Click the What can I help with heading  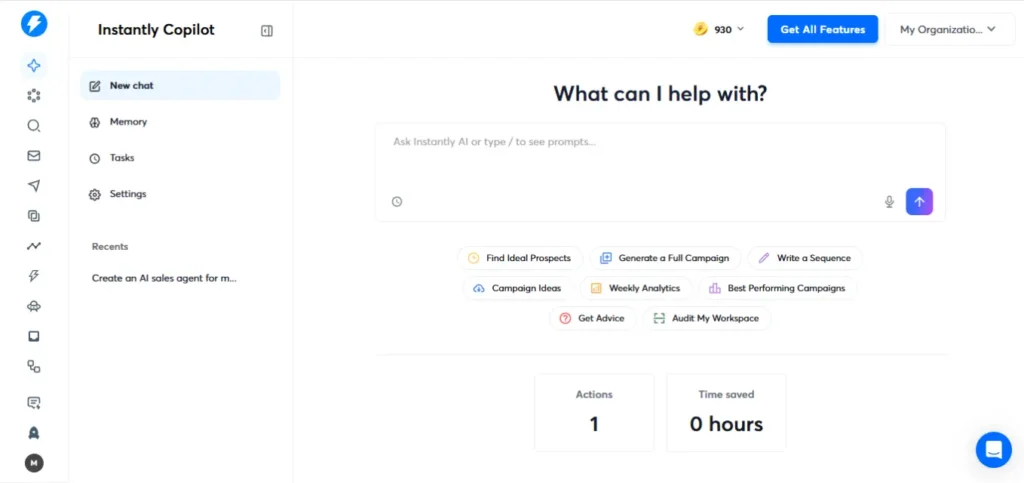click(660, 93)
